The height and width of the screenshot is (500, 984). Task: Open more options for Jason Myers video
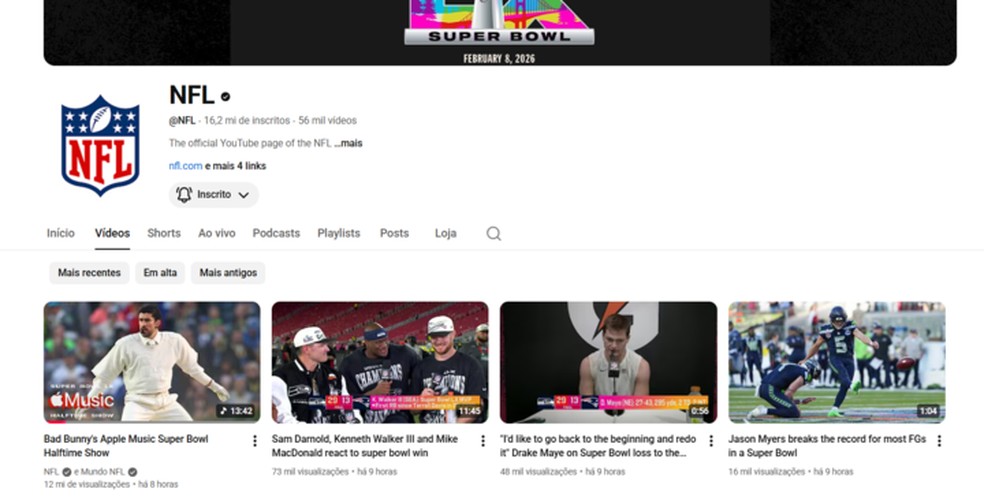pyautogui.click(x=939, y=441)
